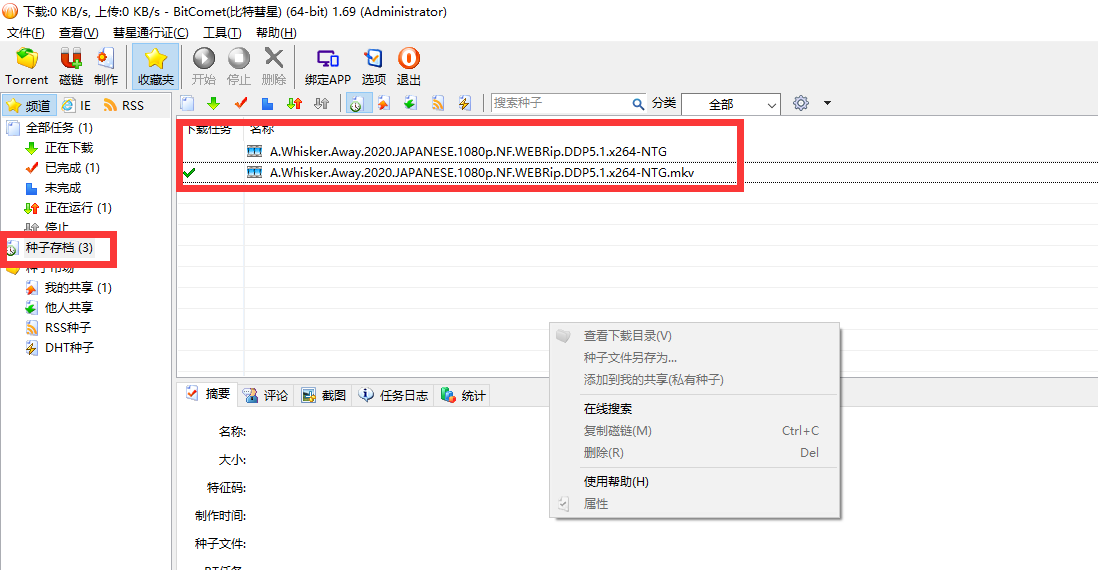Screen dimensions: 1098x570
Task: Select 已完成 (1) in the sidebar
Action: tap(72, 168)
